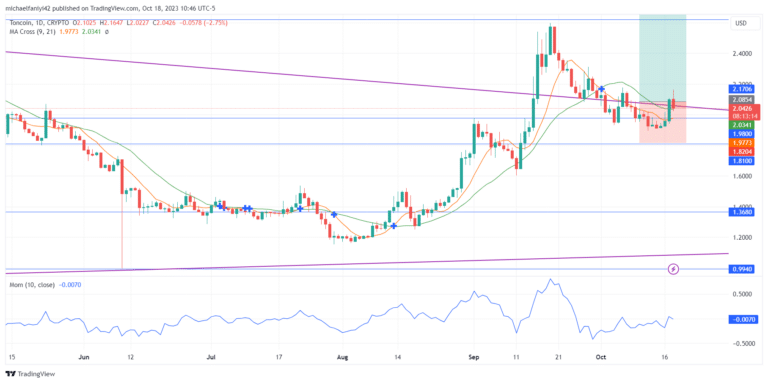Click the ø symbol beside MA Cross values

pyautogui.click(x=107, y=31)
